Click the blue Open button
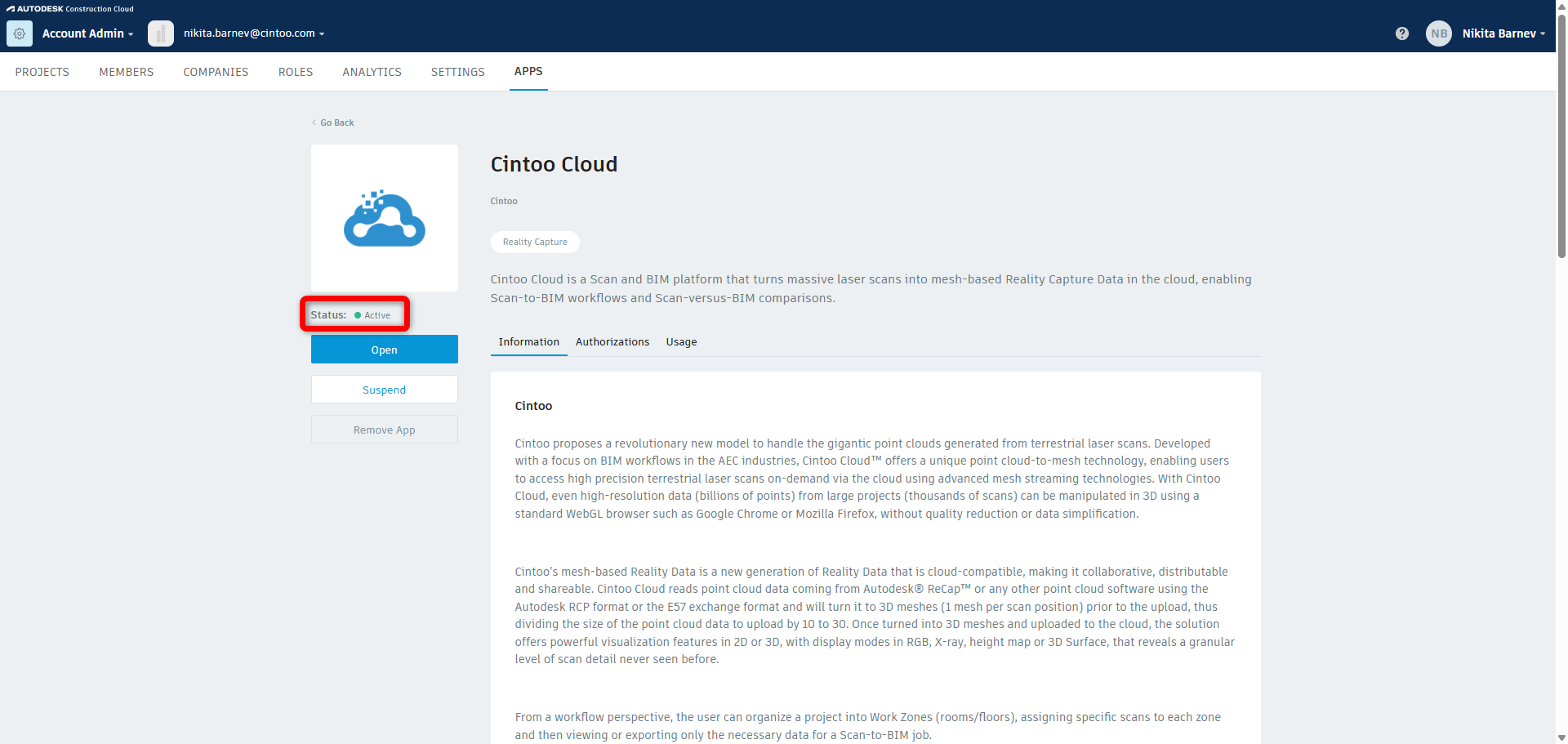 (385, 350)
